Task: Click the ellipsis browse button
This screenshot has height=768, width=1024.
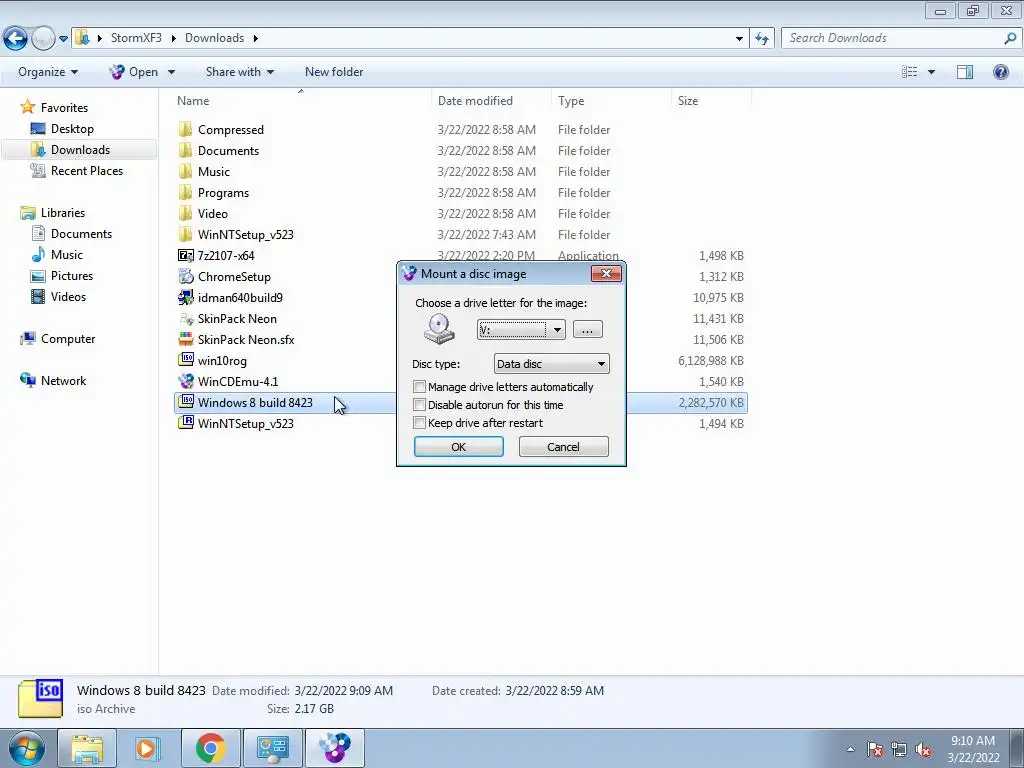Action: [587, 330]
